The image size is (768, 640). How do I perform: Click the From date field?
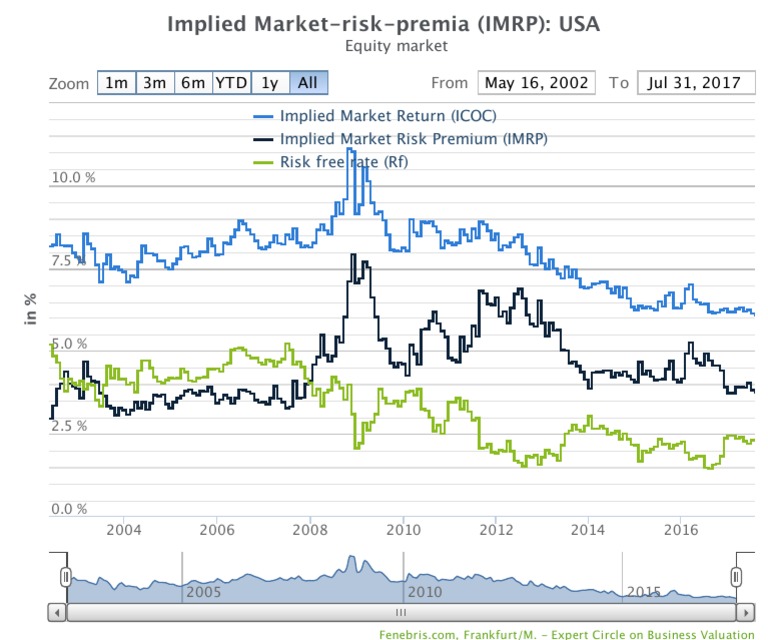pyautogui.click(x=536, y=83)
